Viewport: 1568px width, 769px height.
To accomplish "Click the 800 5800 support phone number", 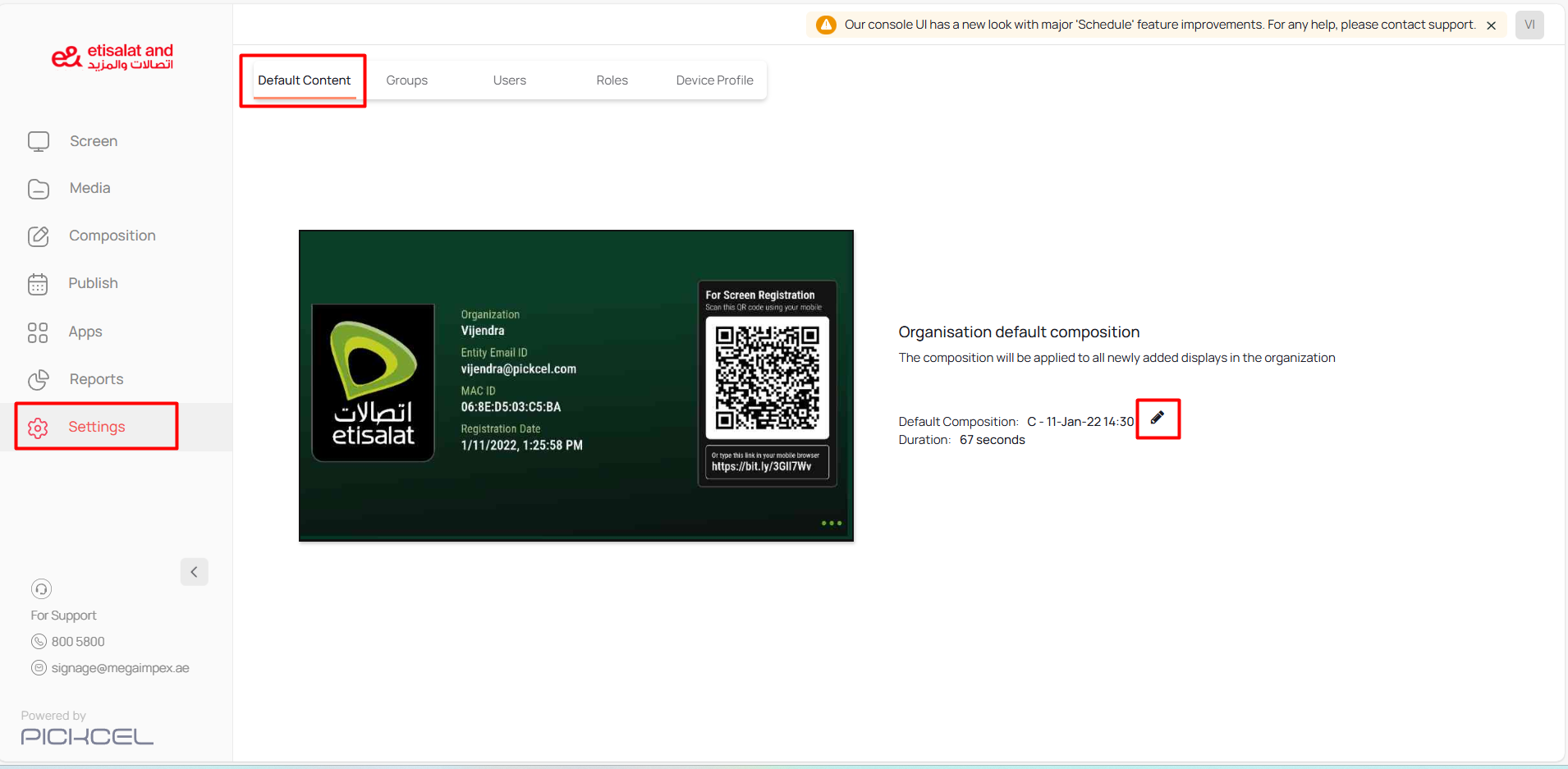I will click(78, 642).
